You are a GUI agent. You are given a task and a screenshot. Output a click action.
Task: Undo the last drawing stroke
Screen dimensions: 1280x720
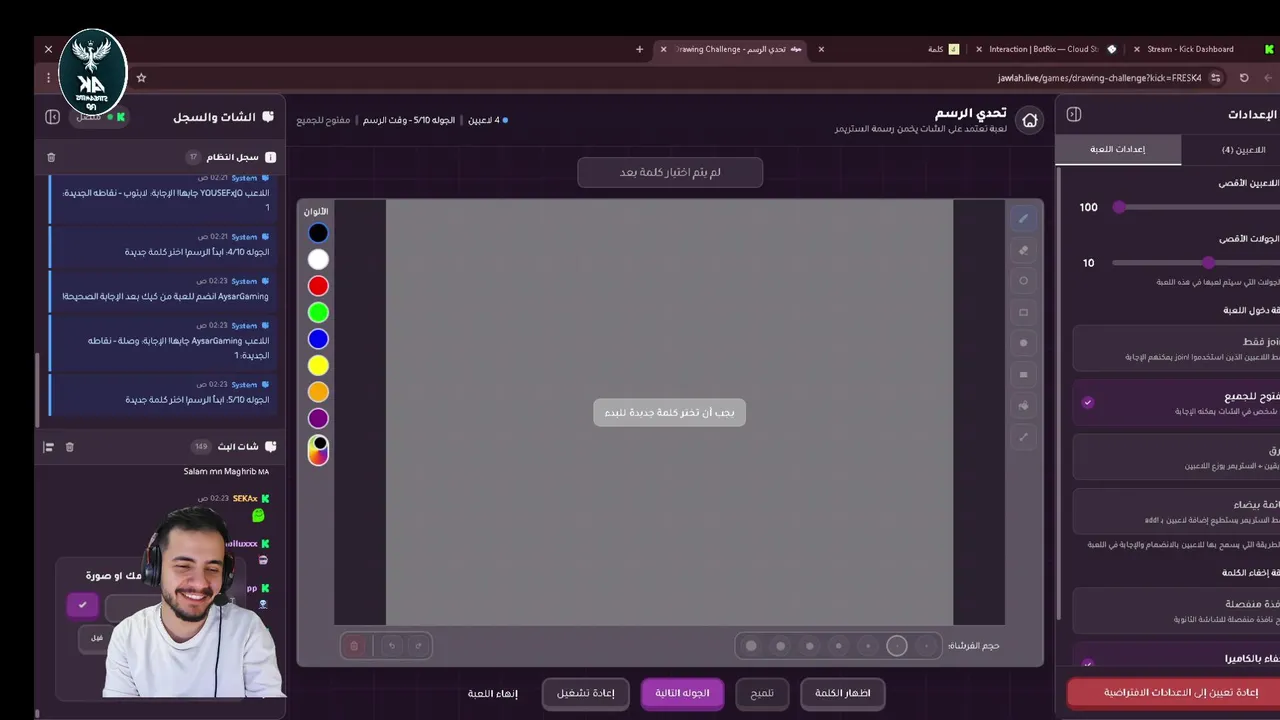[x=391, y=646]
